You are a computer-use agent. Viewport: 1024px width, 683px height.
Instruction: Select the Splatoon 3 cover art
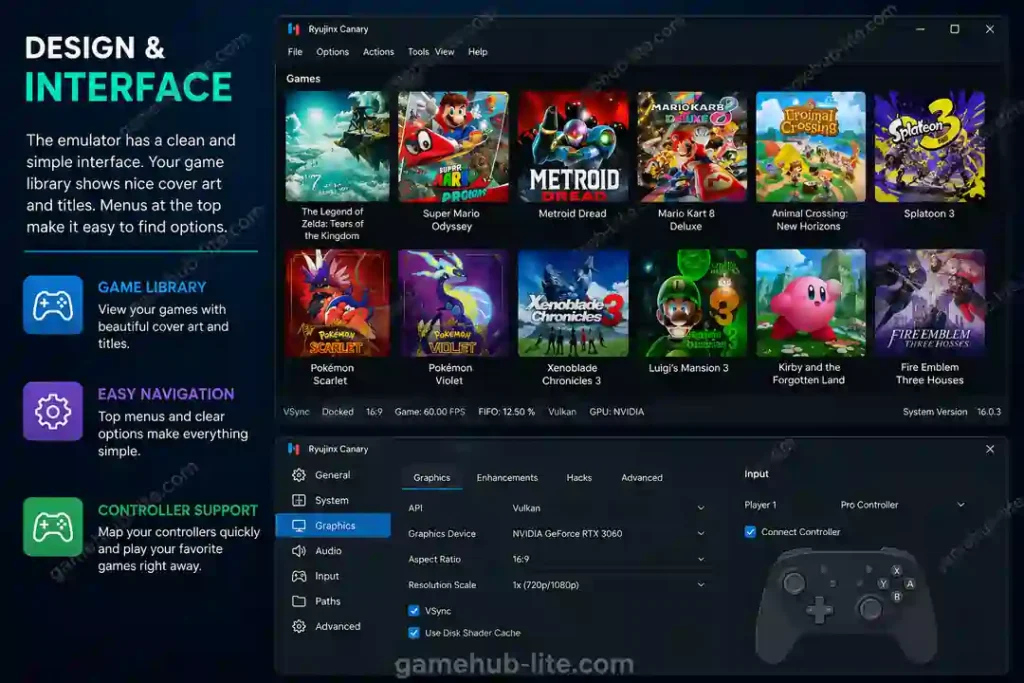[929, 146]
